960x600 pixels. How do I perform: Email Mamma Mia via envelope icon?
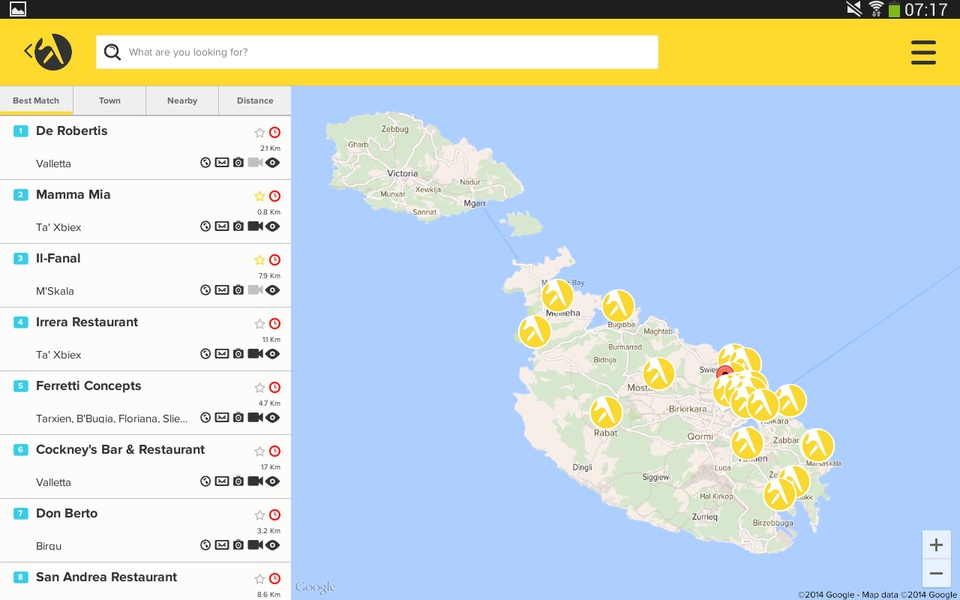[222, 226]
